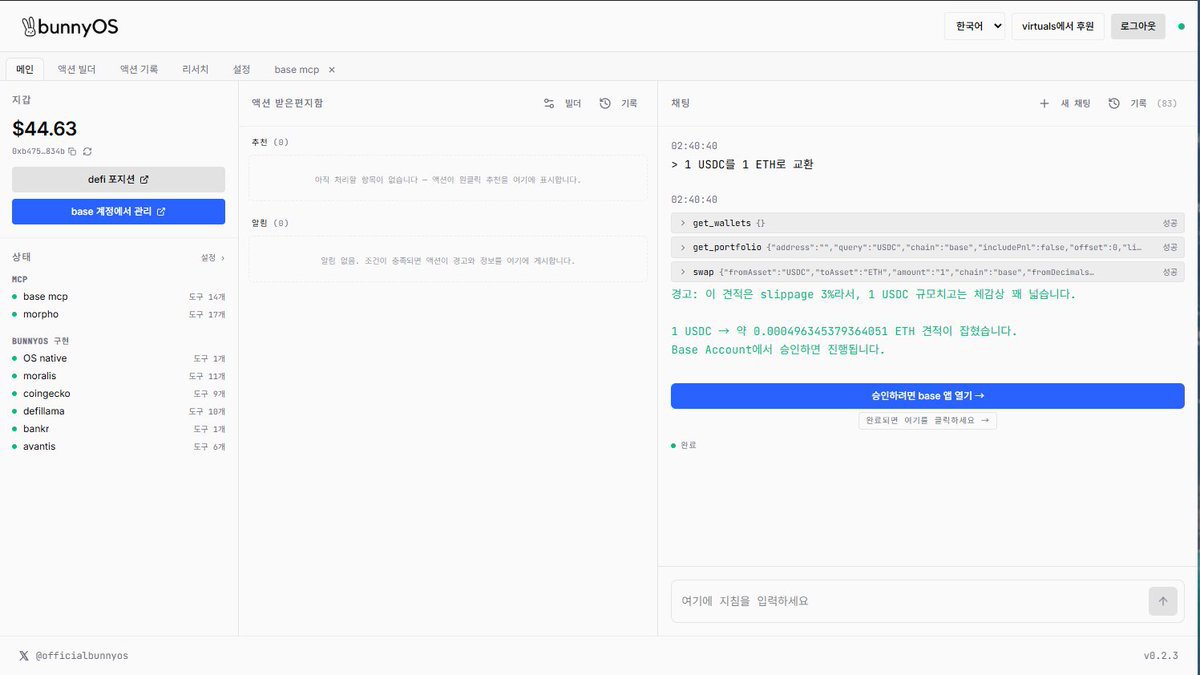Click the Base Account에서 승인하면 진행됩니다 line
The image size is (1200, 675).
tap(778, 350)
